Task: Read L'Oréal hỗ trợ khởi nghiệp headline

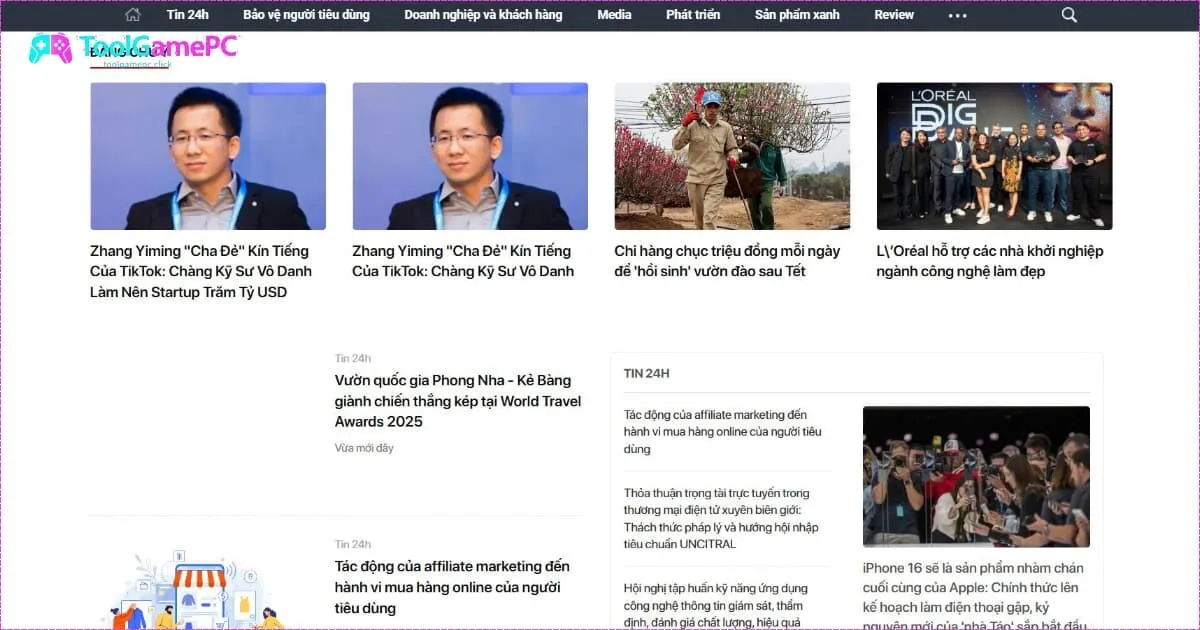Action: click(x=989, y=261)
